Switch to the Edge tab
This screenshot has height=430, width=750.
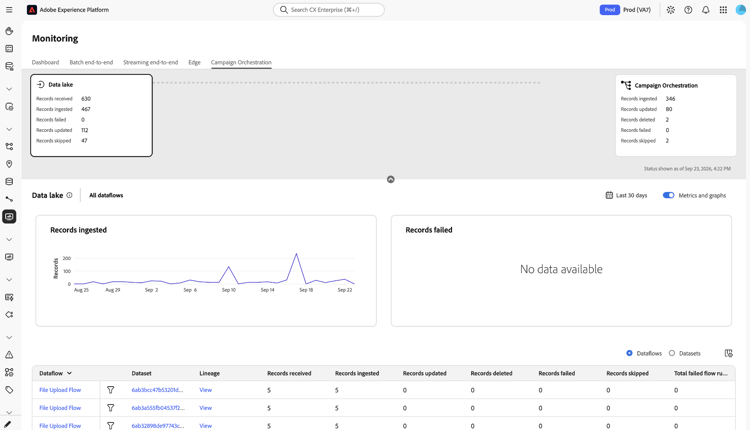[x=194, y=62]
